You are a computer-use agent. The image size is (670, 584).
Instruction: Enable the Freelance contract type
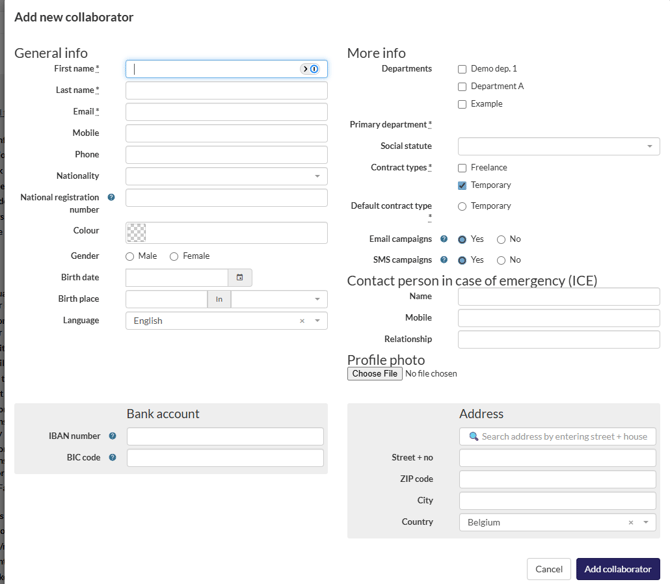click(462, 168)
